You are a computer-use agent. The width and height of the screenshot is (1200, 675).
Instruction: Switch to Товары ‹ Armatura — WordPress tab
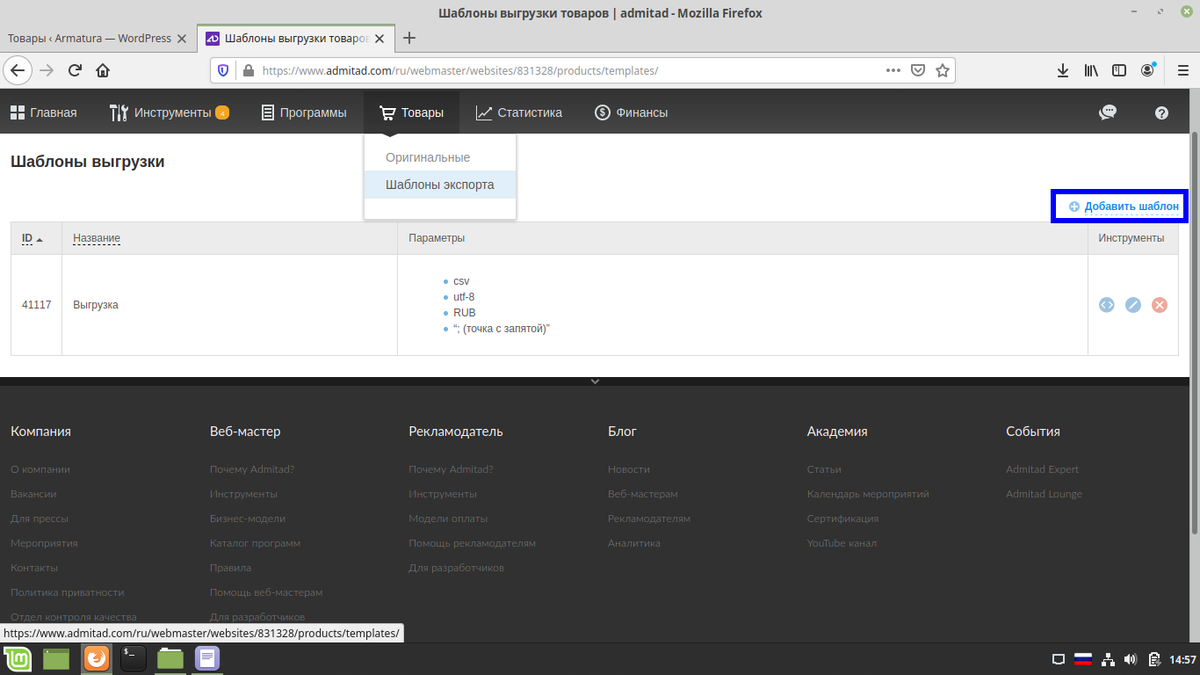[x=89, y=38]
